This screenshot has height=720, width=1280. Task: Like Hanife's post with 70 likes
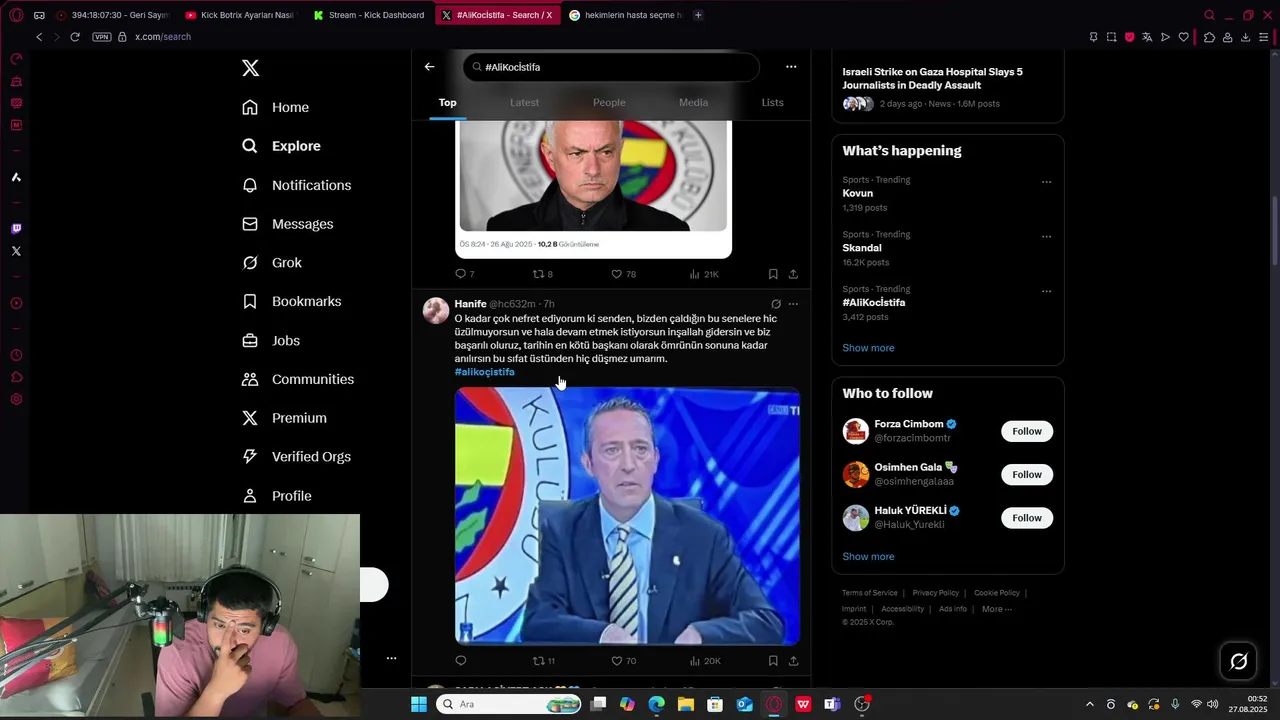tap(623, 661)
